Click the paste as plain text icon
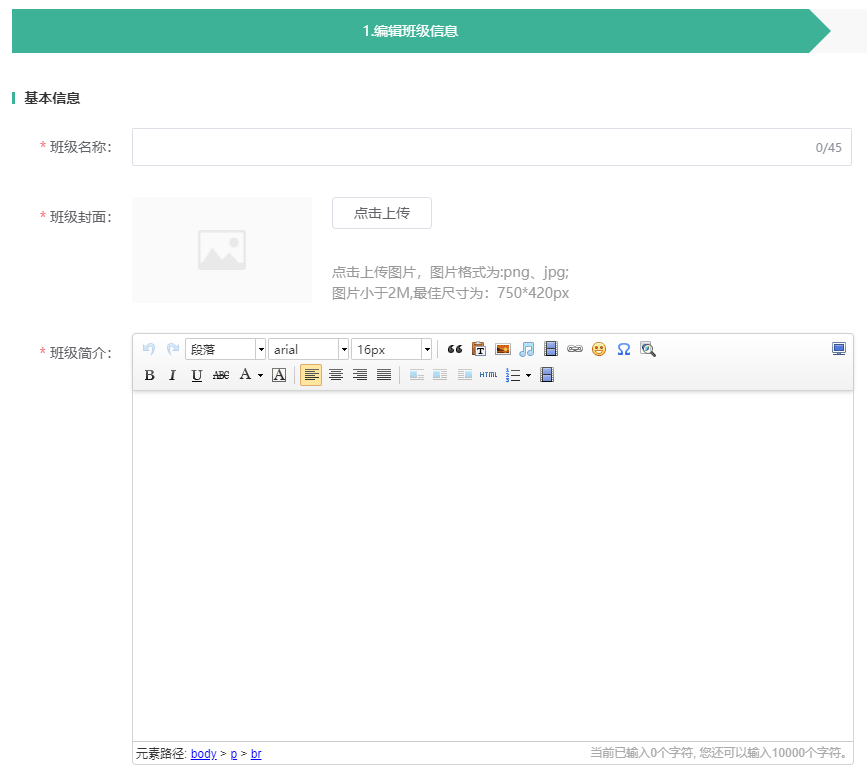The image size is (867, 777). (x=479, y=349)
